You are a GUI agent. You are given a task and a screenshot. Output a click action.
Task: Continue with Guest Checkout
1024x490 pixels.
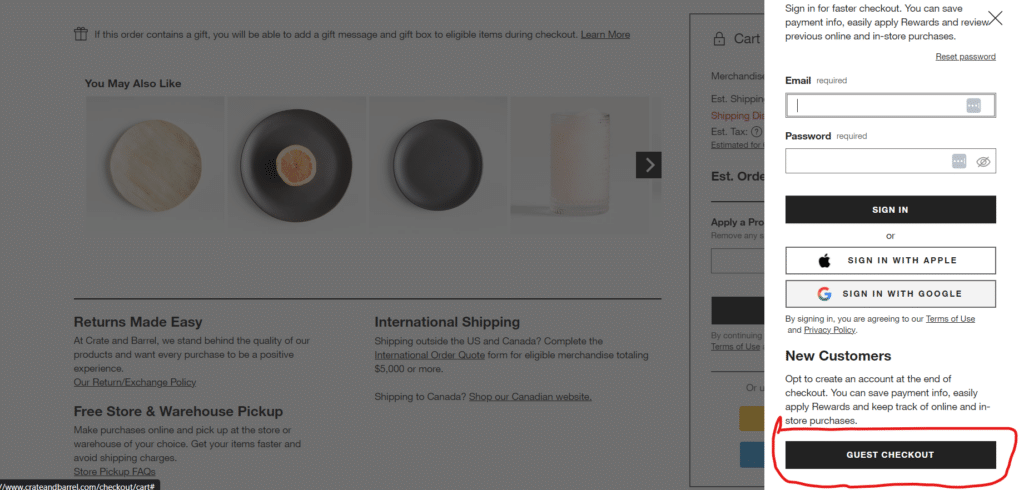click(x=890, y=455)
